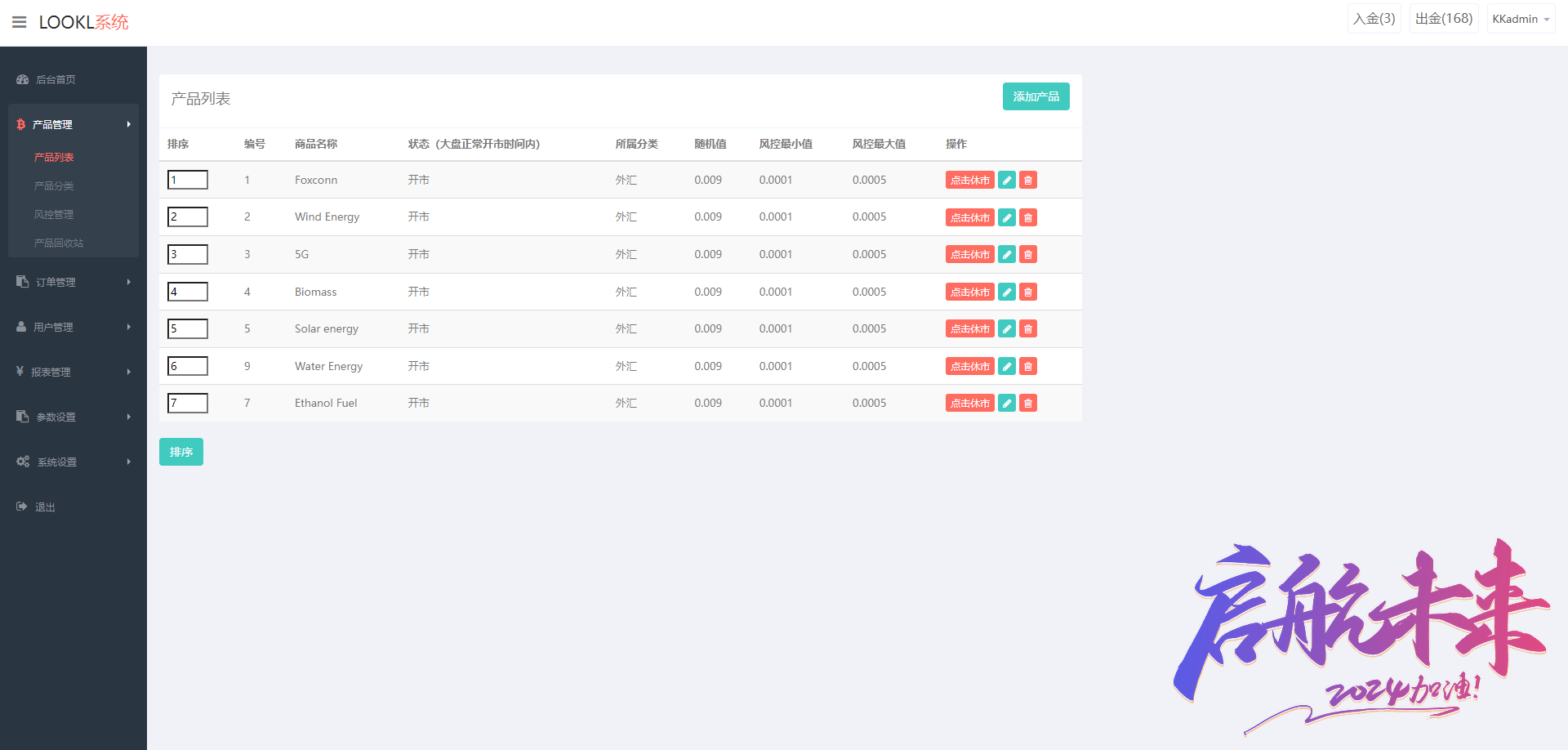Click 点击休市 for Wind Energy

[x=970, y=217]
